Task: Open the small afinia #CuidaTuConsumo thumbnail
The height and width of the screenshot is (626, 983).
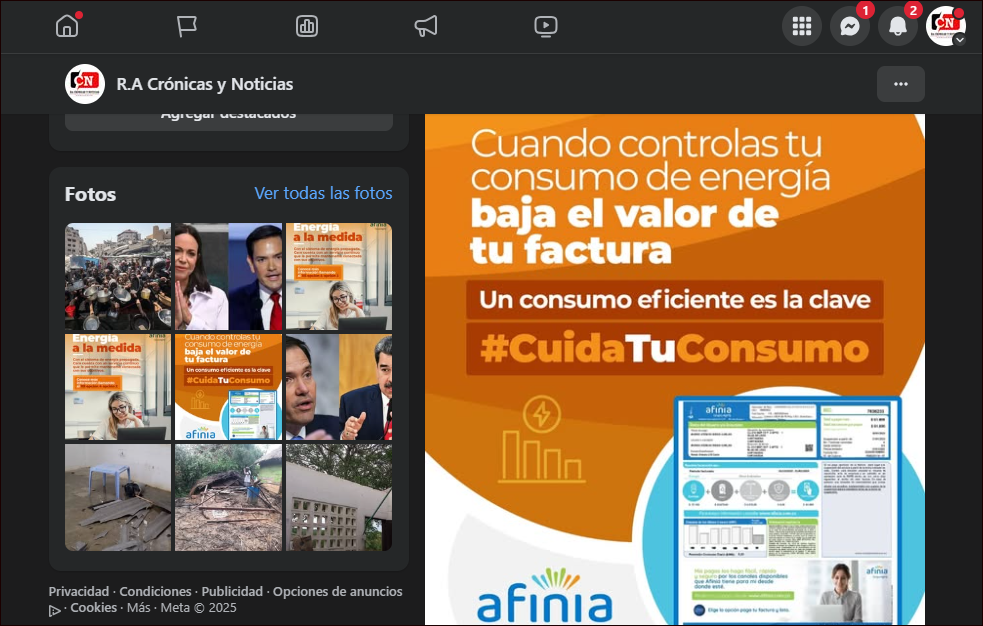Action: coord(228,387)
